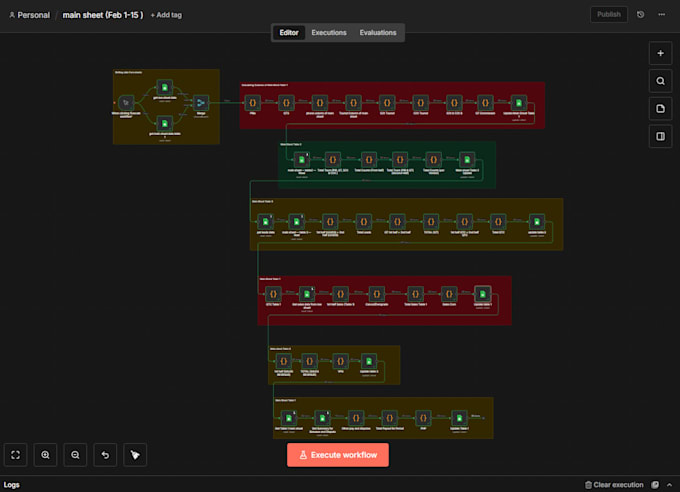680x492 pixels.
Task: Zoom out of the canvas
Action: 75,455
